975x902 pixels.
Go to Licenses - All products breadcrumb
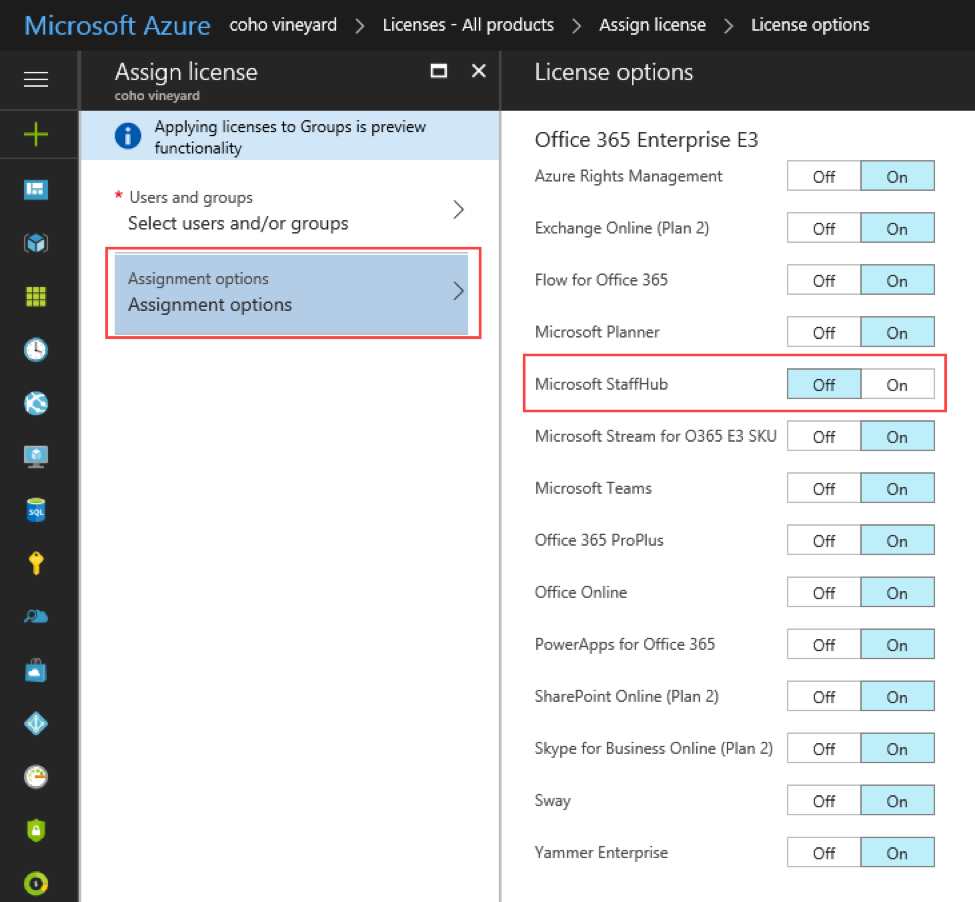click(468, 25)
